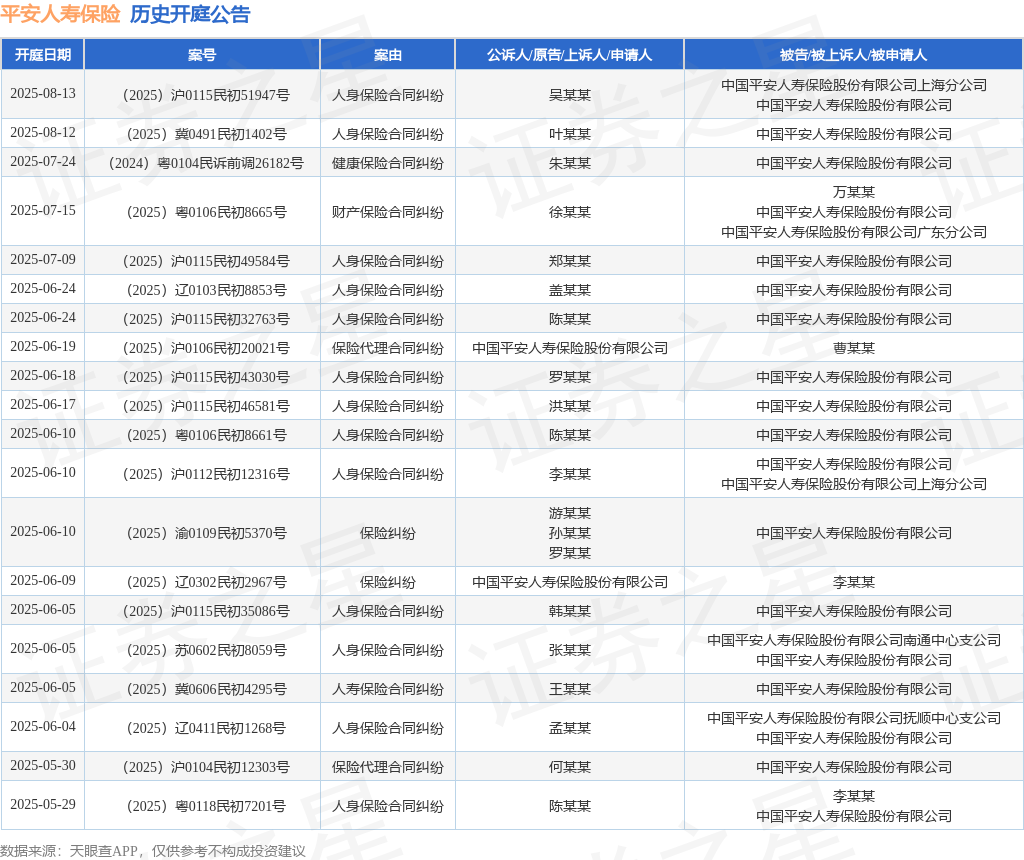Click case number 冀0491民初1402号
Image resolution: width=1024 pixels, height=860 pixels.
(x=206, y=135)
